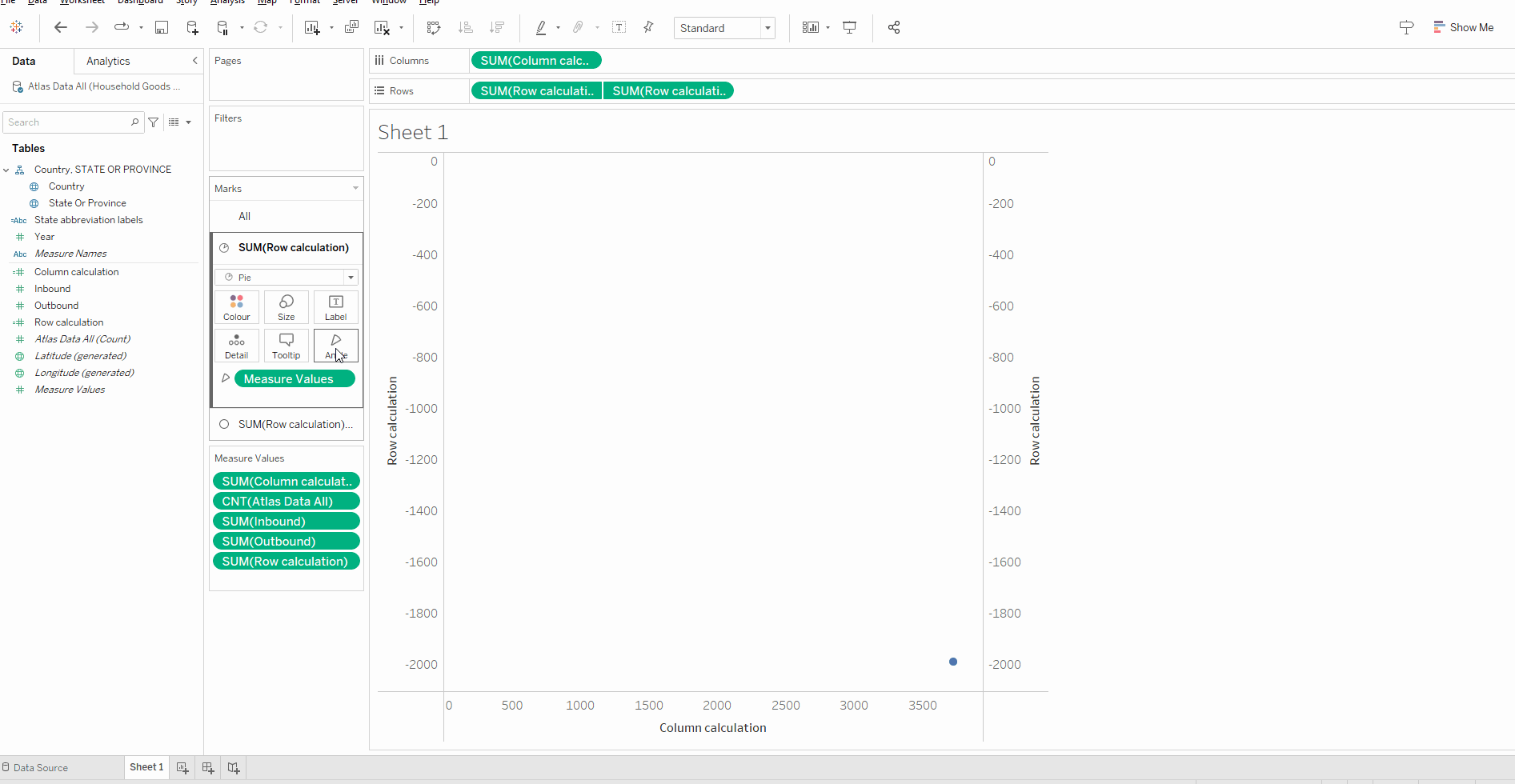Click the filter fields icon
This screenshot has height=784, width=1515.
point(154,122)
